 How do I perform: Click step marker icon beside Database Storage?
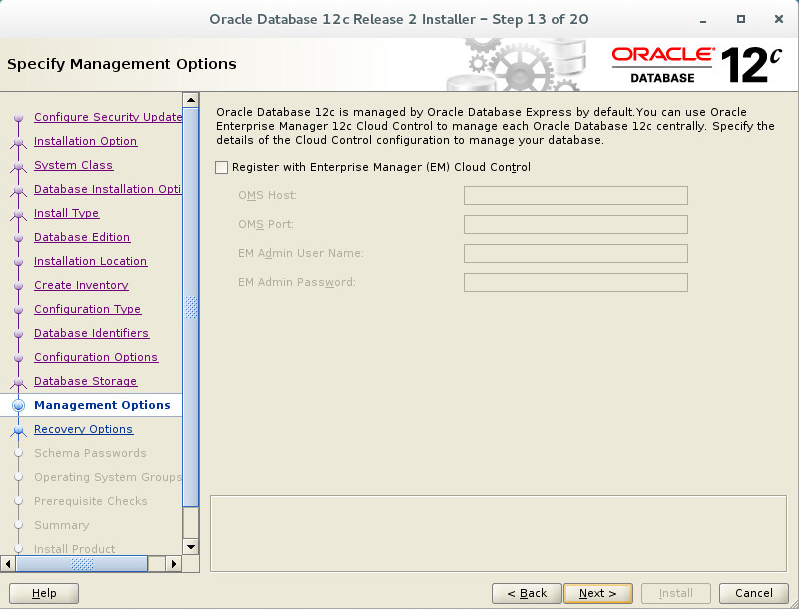(x=19, y=382)
